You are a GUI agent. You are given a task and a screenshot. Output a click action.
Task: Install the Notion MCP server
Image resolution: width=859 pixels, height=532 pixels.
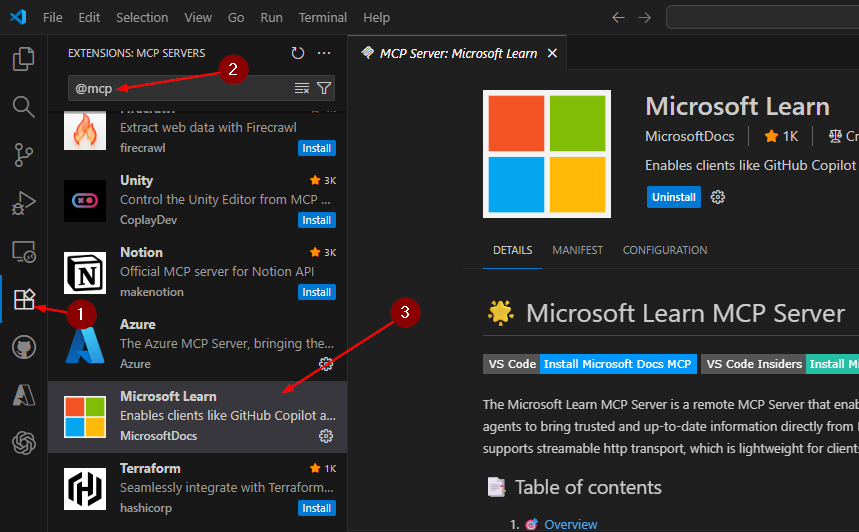(x=316, y=292)
